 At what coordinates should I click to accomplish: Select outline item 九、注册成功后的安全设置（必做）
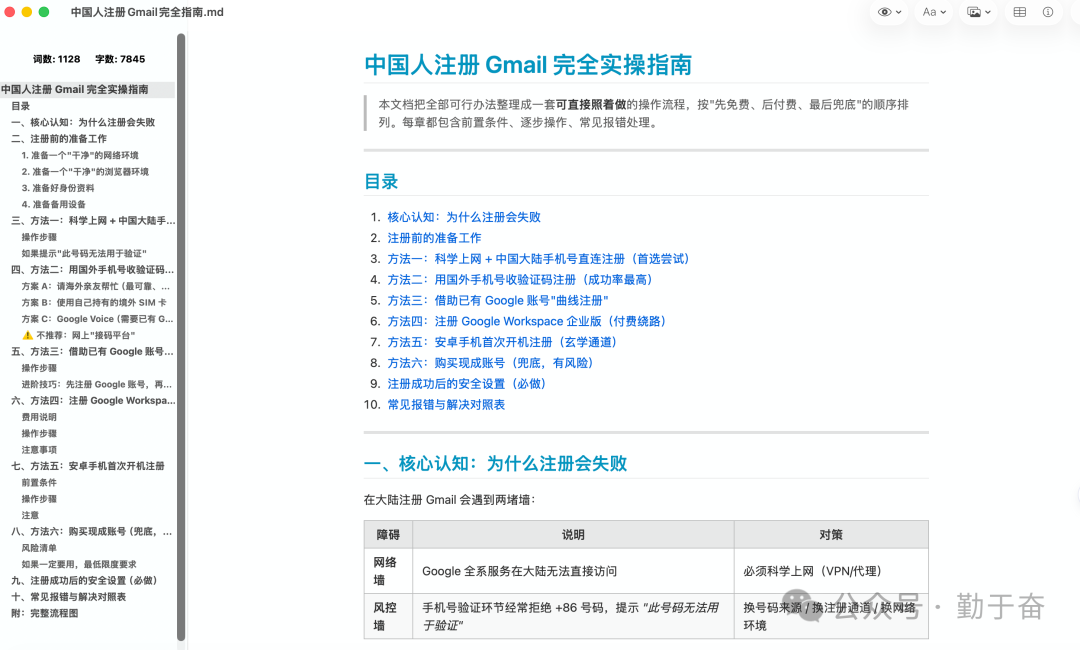84,580
